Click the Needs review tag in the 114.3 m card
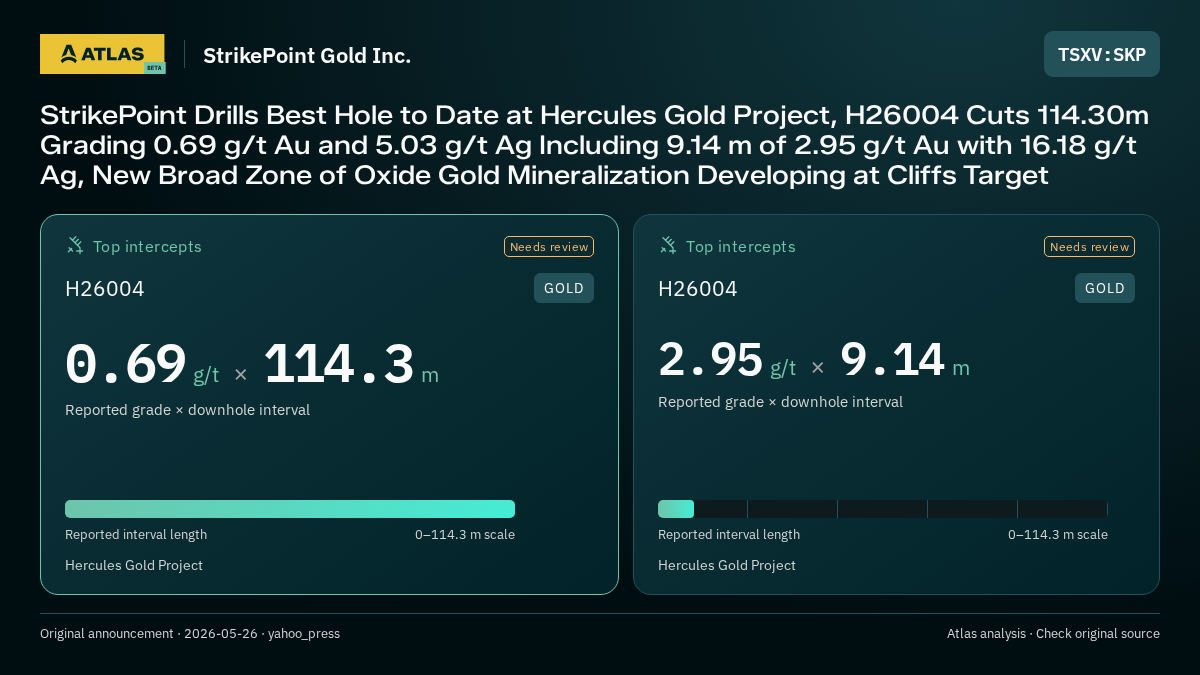This screenshot has width=1200, height=675. (x=549, y=247)
